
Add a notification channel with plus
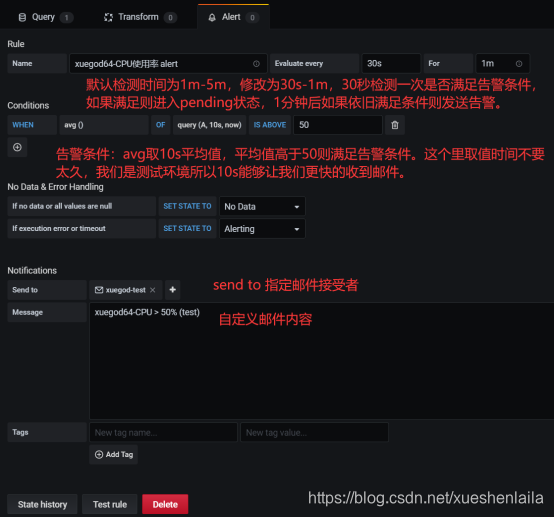(x=172, y=290)
